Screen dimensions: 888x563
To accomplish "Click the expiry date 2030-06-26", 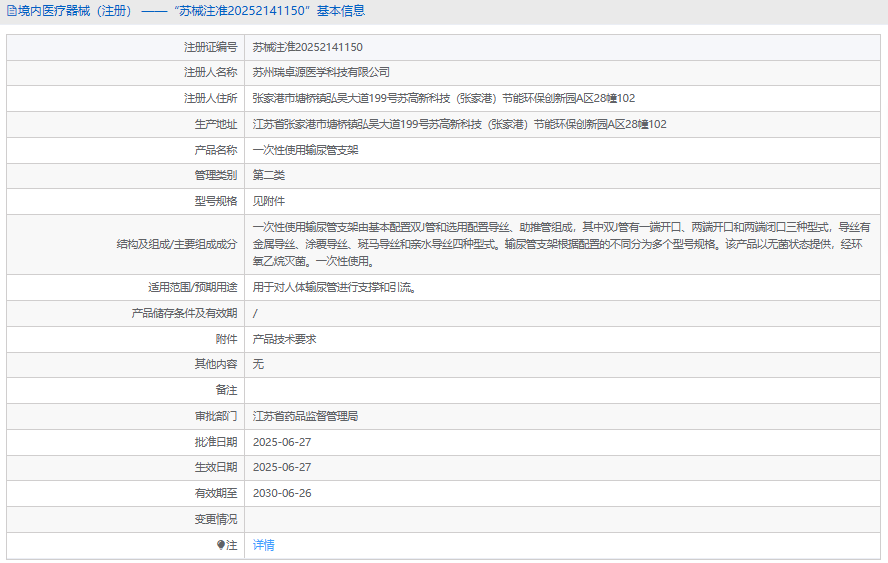I will (x=282, y=493).
